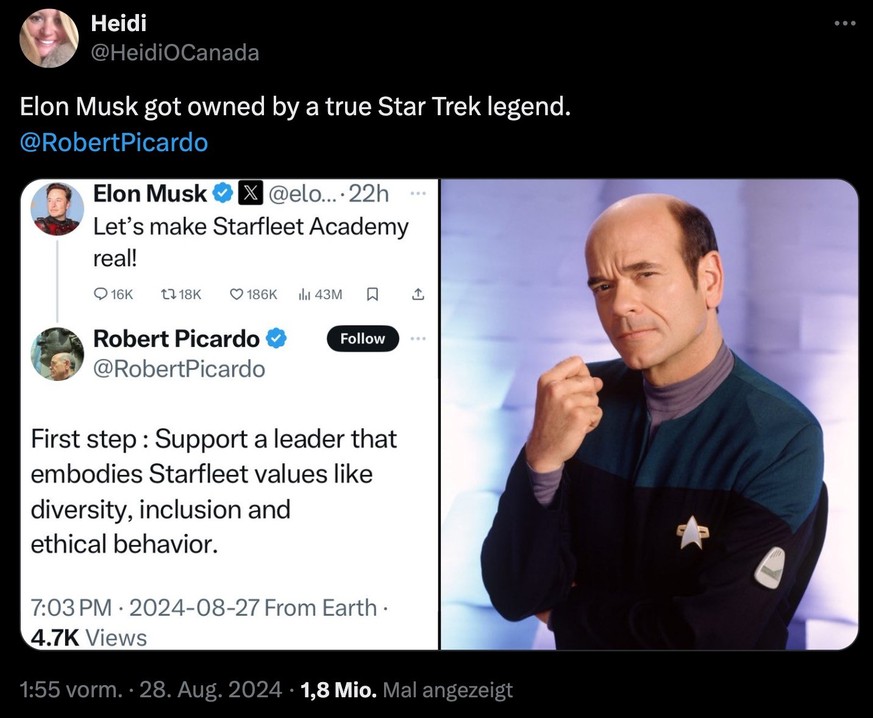
Task: Click the X logo badge beside Elon Musk
Action: point(249,193)
